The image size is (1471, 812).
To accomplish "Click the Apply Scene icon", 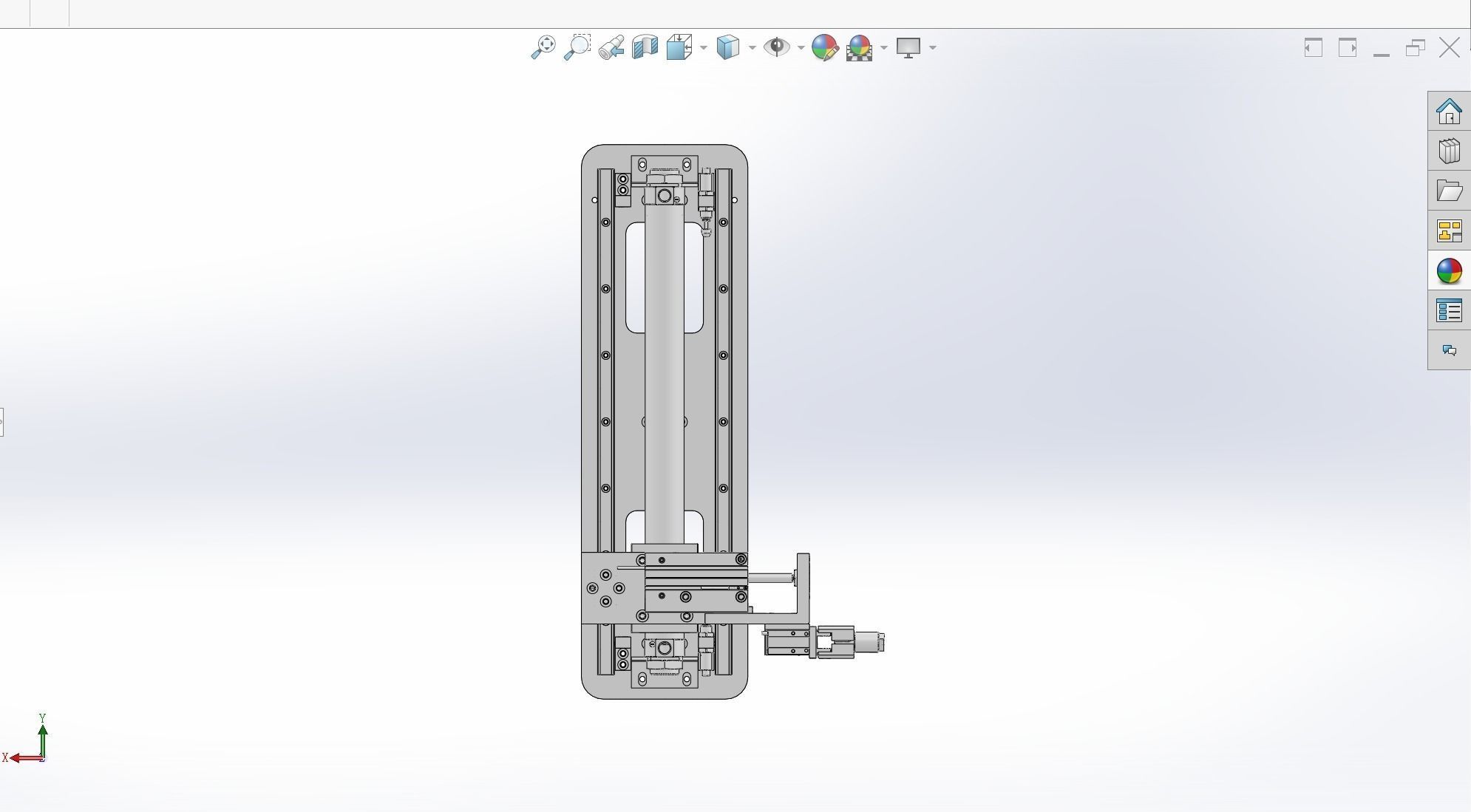I will click(x=859, y=47).
